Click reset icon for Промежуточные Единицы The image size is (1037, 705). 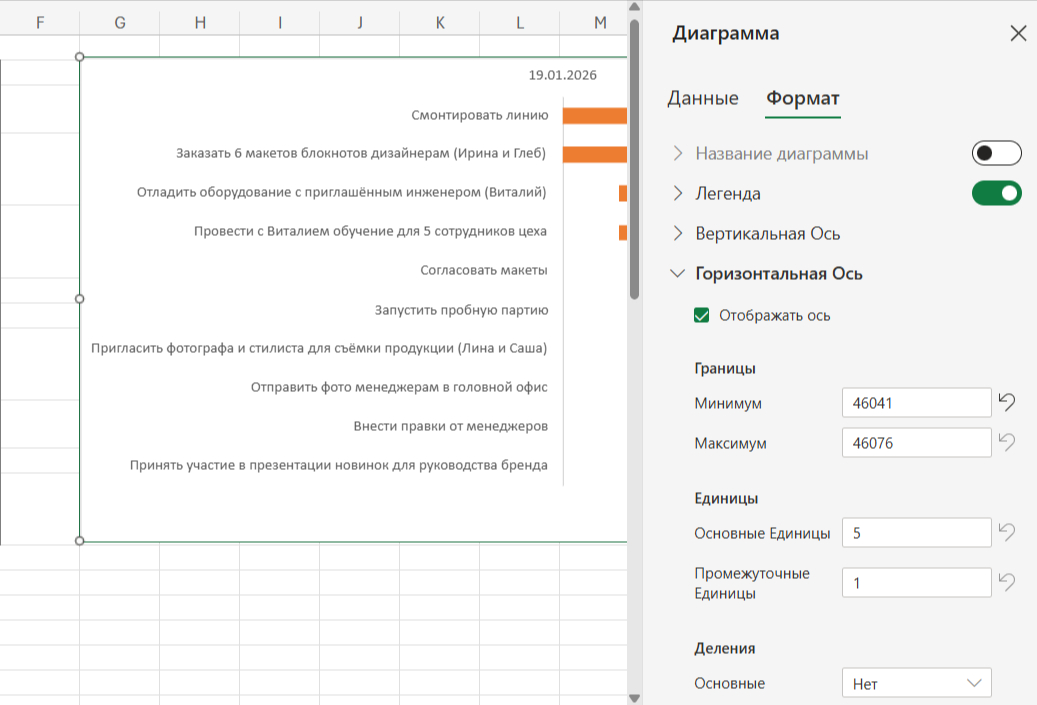1007,582
